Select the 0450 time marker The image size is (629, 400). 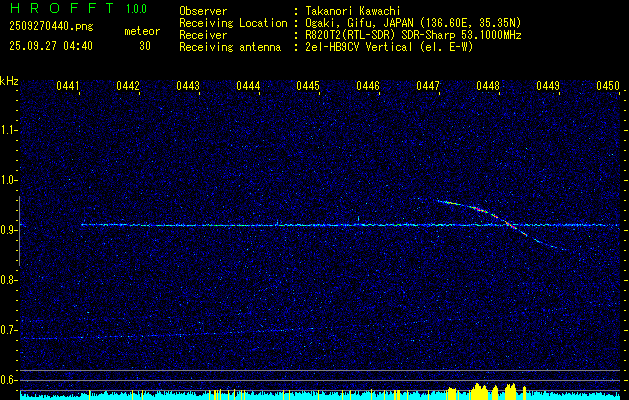(x=608, y=87)
